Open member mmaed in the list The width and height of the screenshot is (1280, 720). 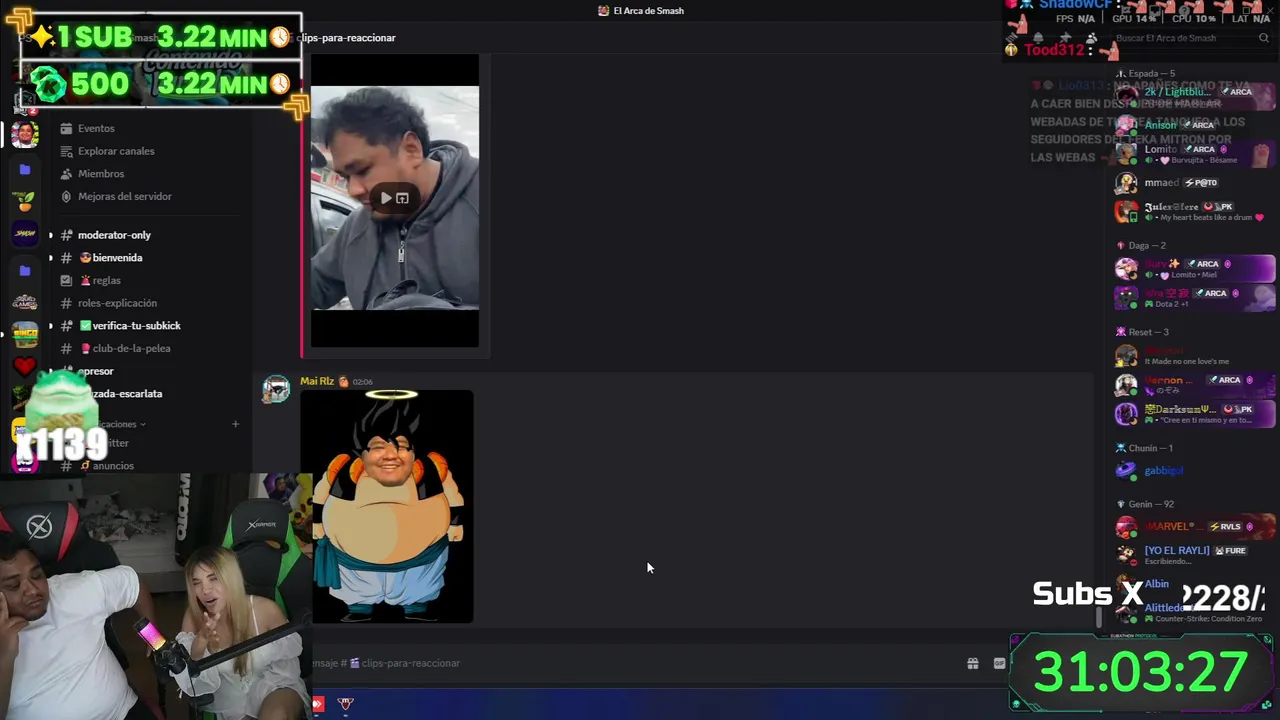pyautogui.click(x=1195, y=183)
